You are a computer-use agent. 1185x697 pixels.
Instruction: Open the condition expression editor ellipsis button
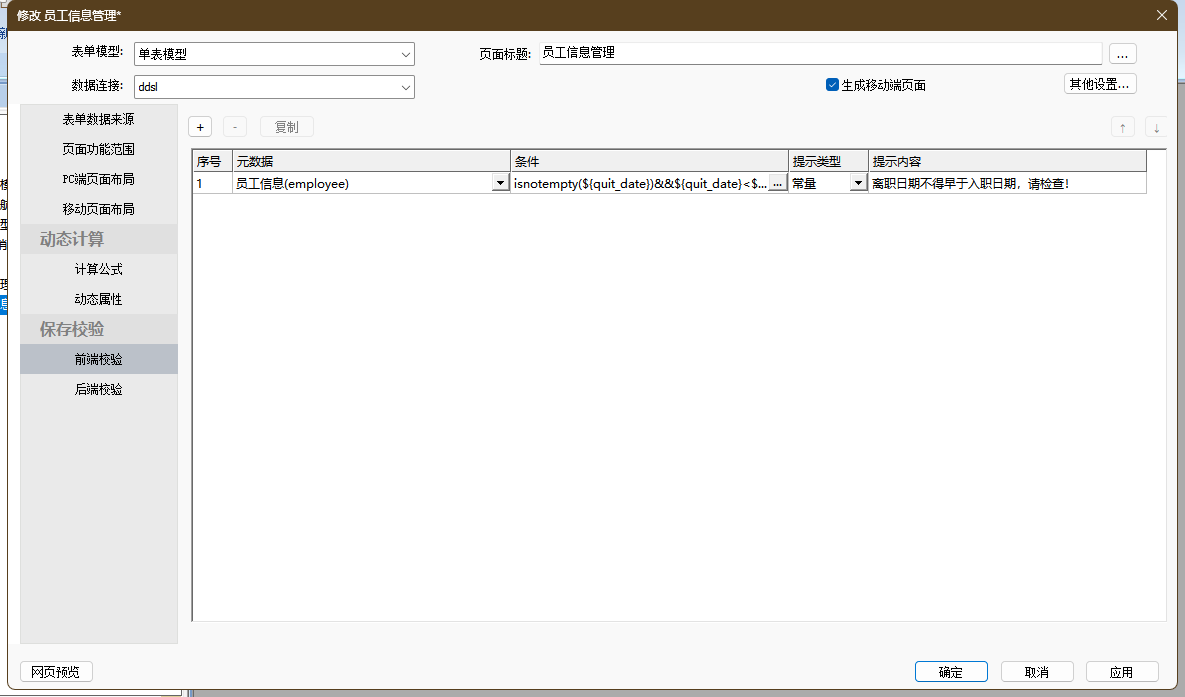pos(777,183)
